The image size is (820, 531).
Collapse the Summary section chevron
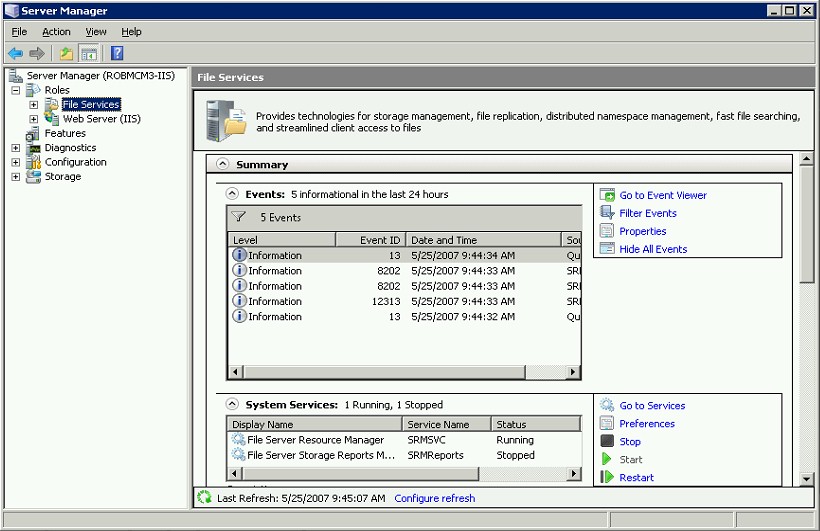(x=223, y=164)
